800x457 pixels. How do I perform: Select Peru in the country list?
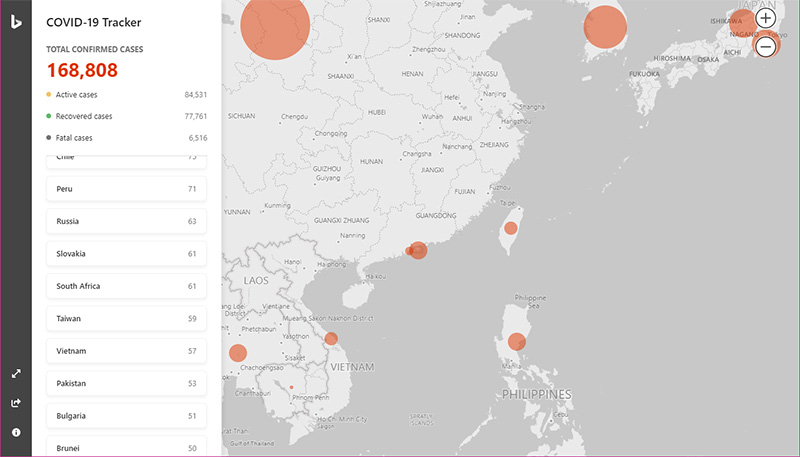point(126,188)
